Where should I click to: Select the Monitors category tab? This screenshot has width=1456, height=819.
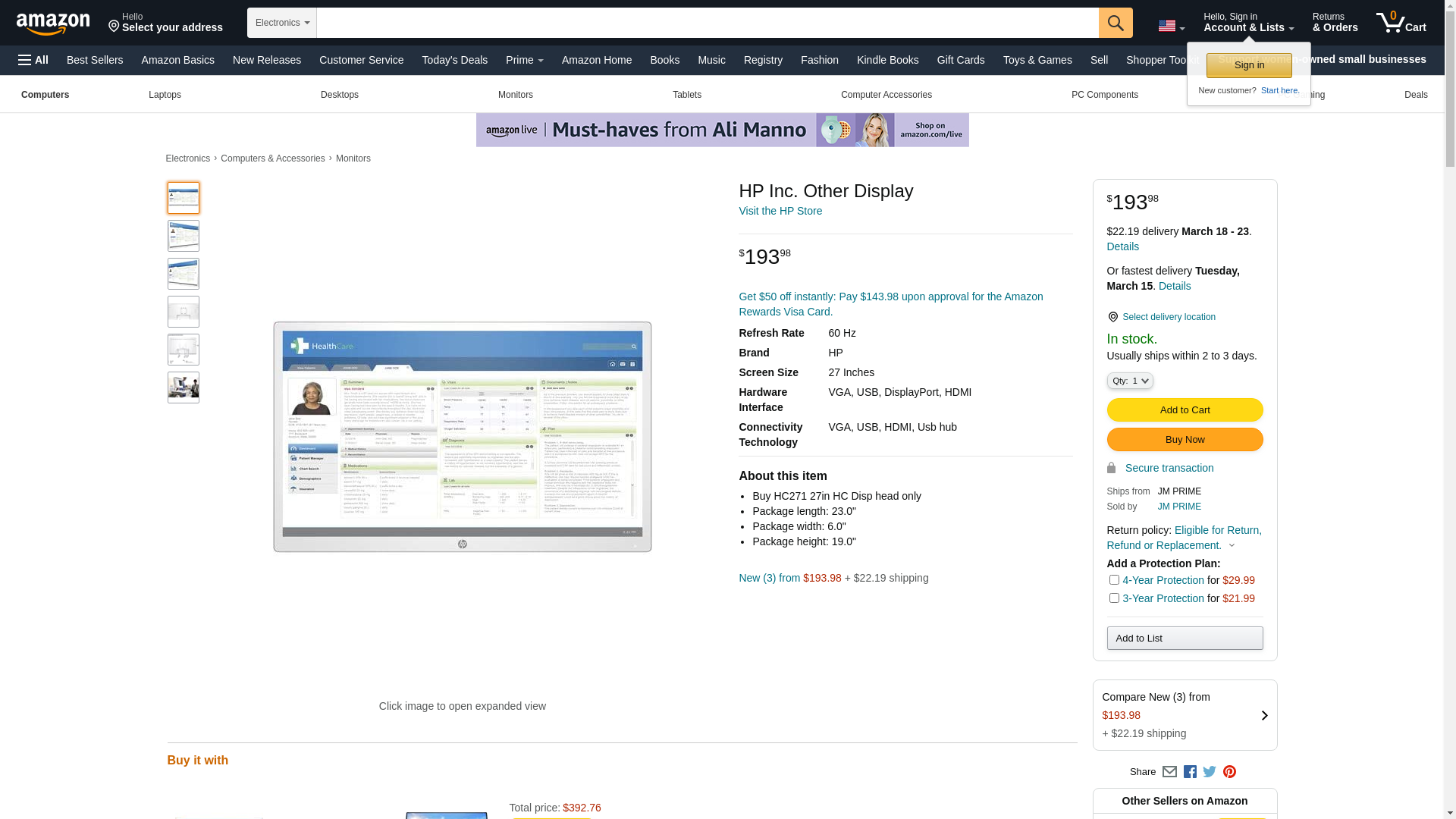(516, 95)
